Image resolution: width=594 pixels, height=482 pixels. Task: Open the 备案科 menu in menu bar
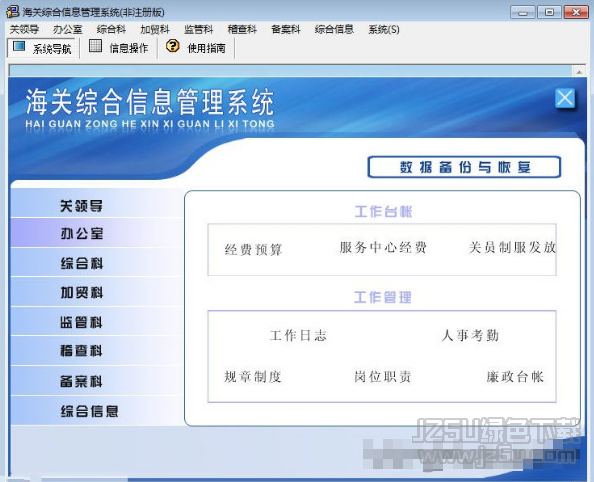[x=286, y=30]
